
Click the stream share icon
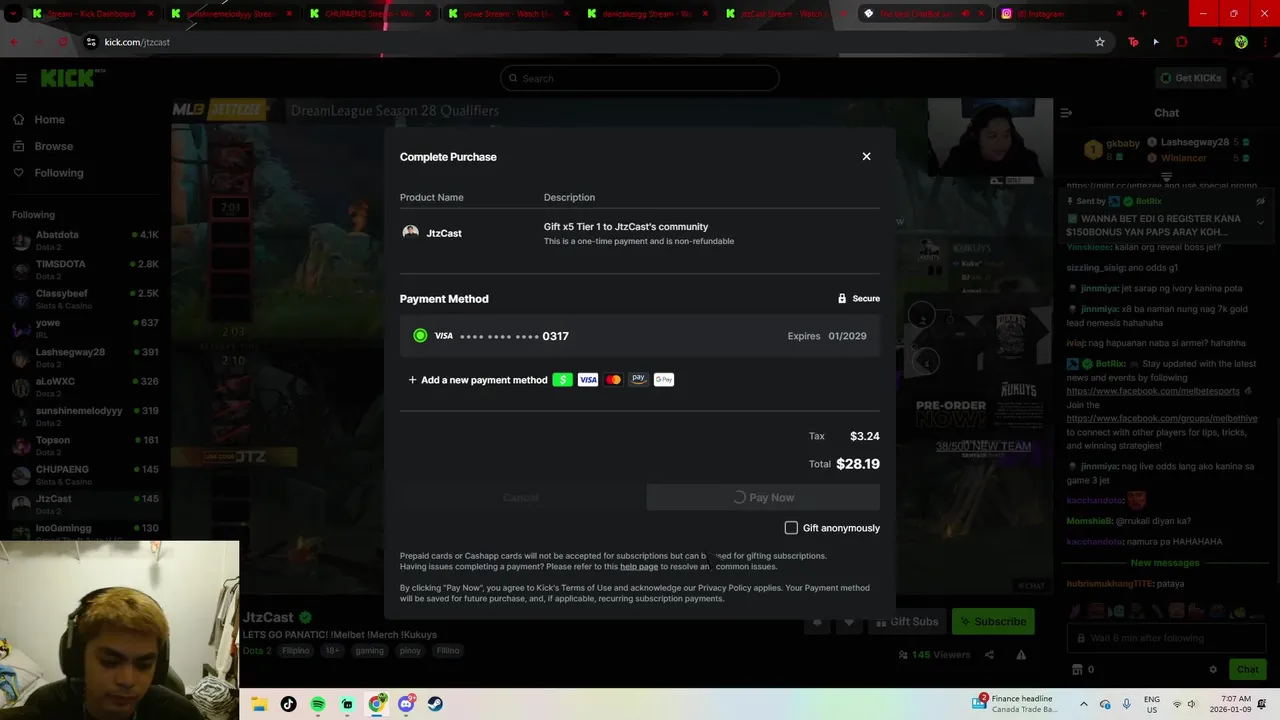click(989, 655)
